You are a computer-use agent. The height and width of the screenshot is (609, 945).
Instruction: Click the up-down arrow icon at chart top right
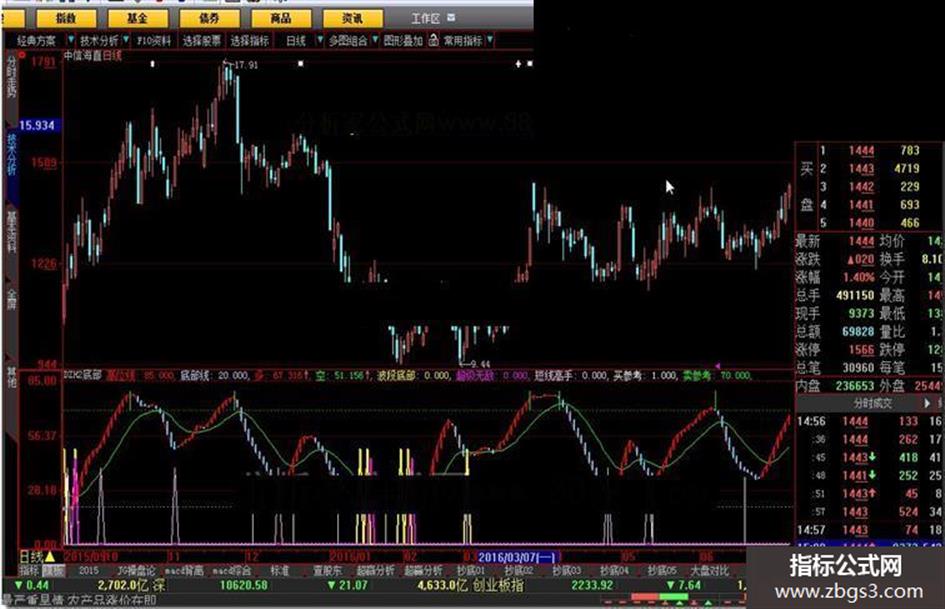pos(518,63)
